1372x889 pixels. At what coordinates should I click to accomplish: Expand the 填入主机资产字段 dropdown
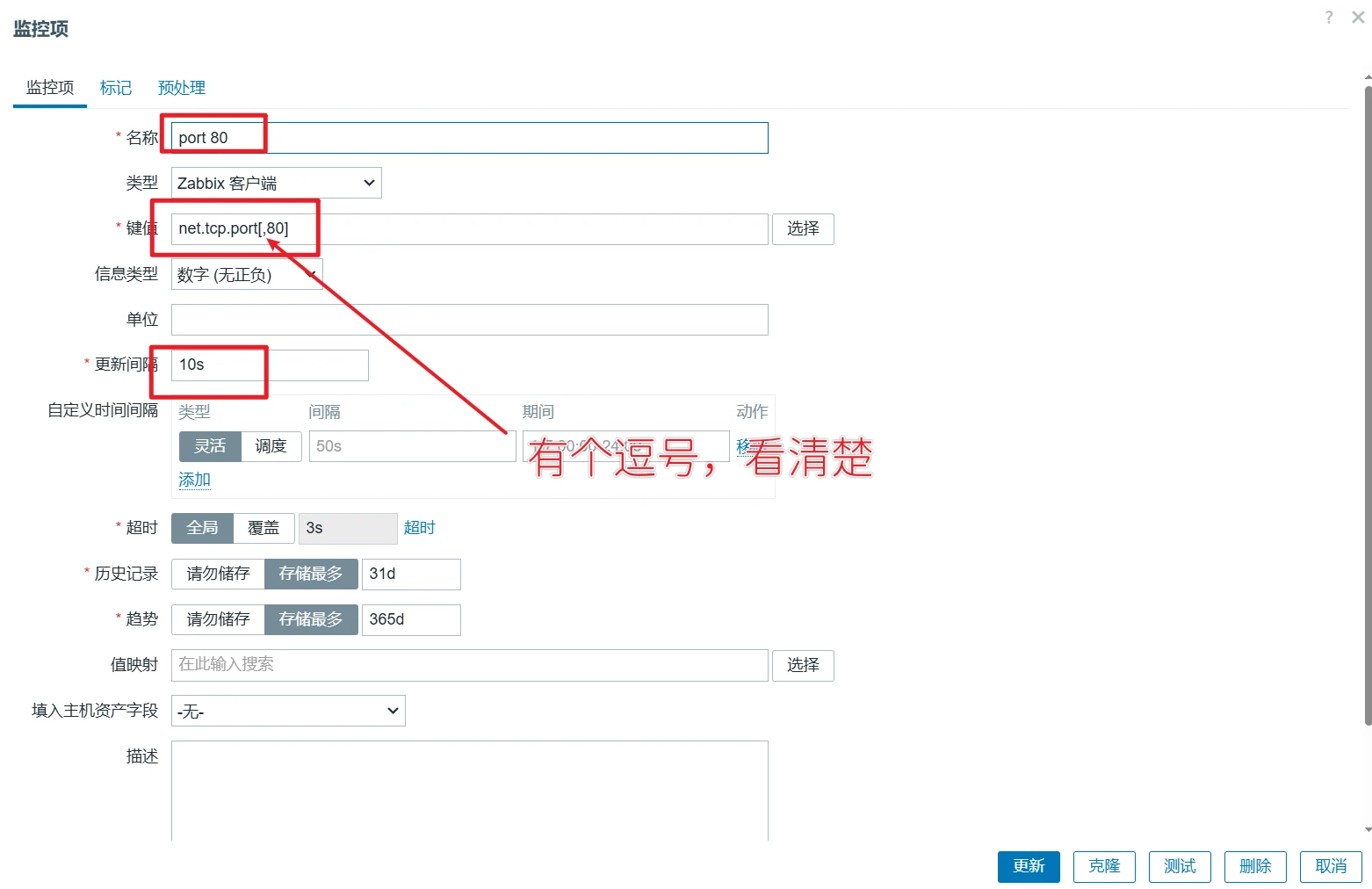pos(288,711)
